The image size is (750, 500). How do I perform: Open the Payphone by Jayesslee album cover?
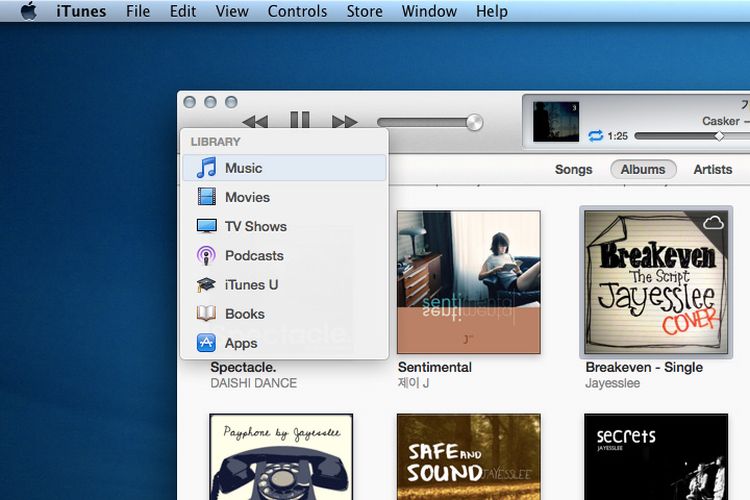(x=281, y=457)
